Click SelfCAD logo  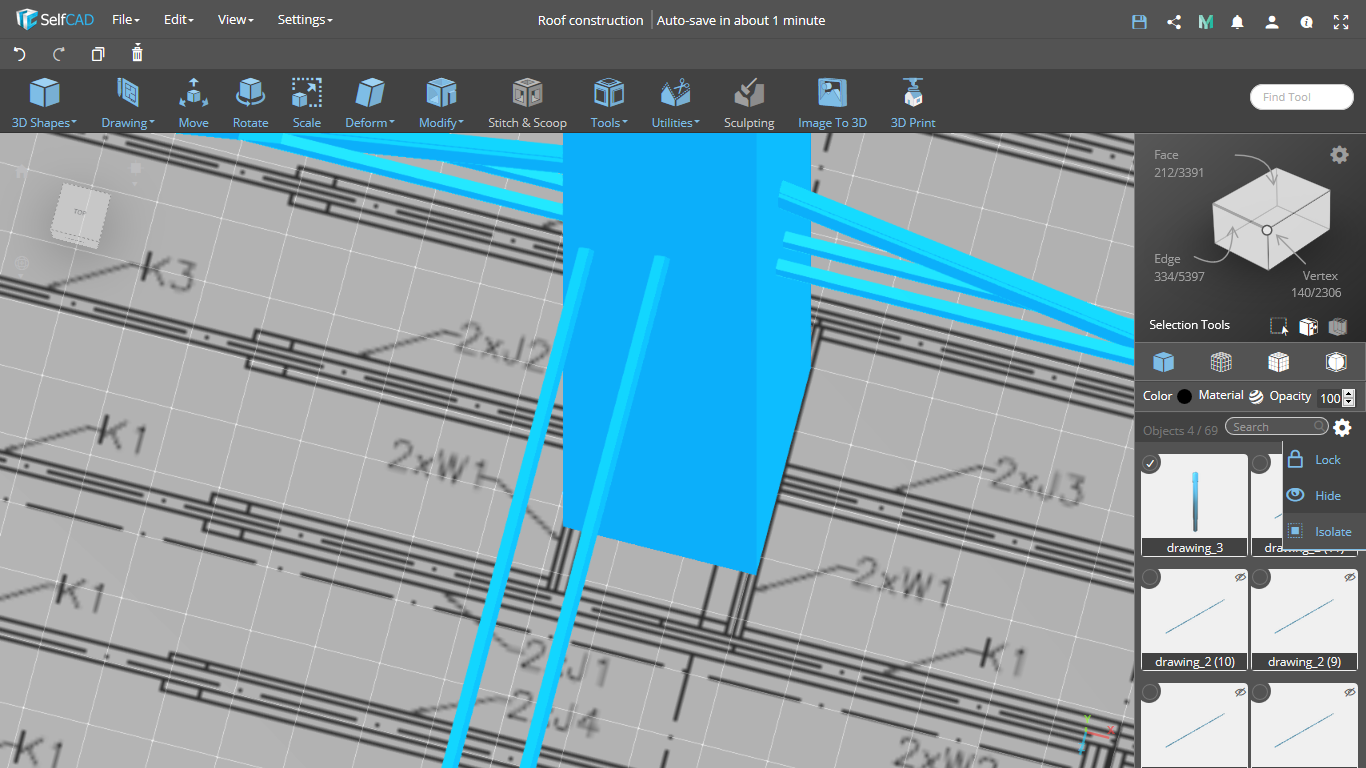(54, 19)
